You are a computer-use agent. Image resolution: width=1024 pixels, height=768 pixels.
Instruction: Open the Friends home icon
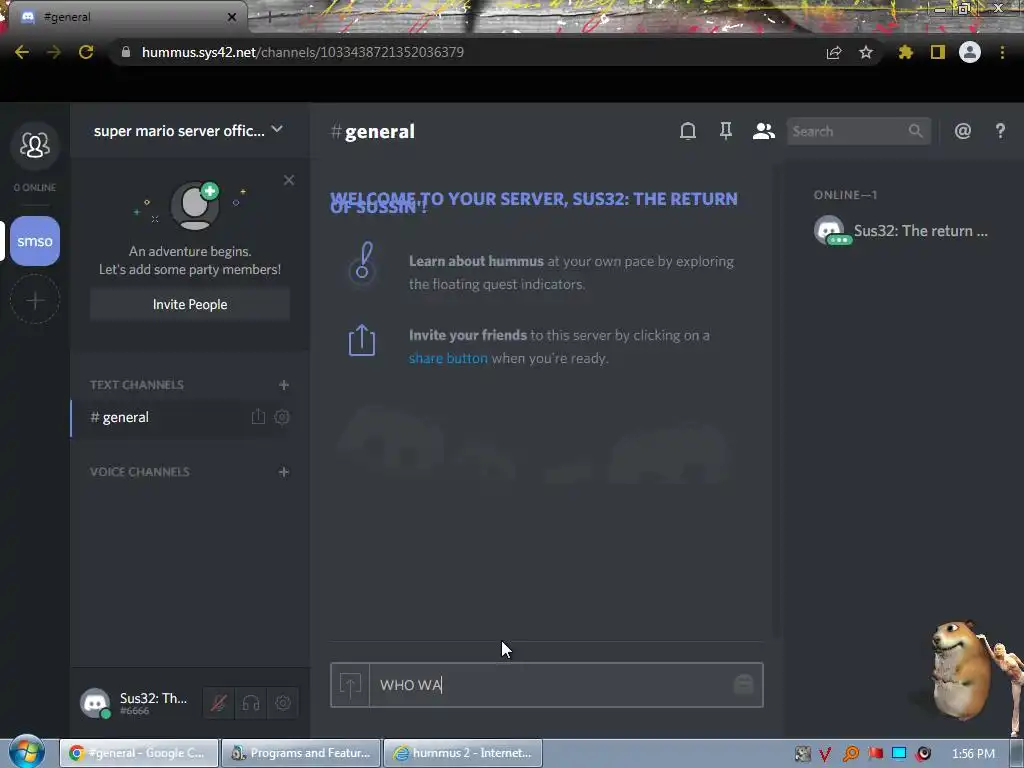click(35, 145)
